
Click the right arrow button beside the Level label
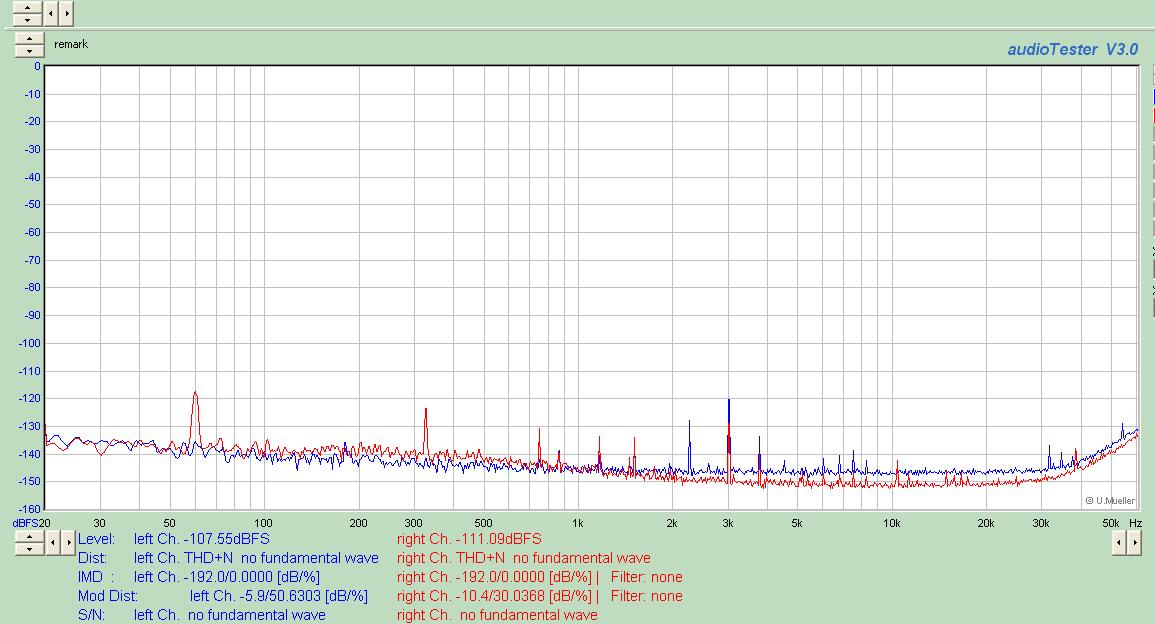pyautogui.click(x=69, y=543)
